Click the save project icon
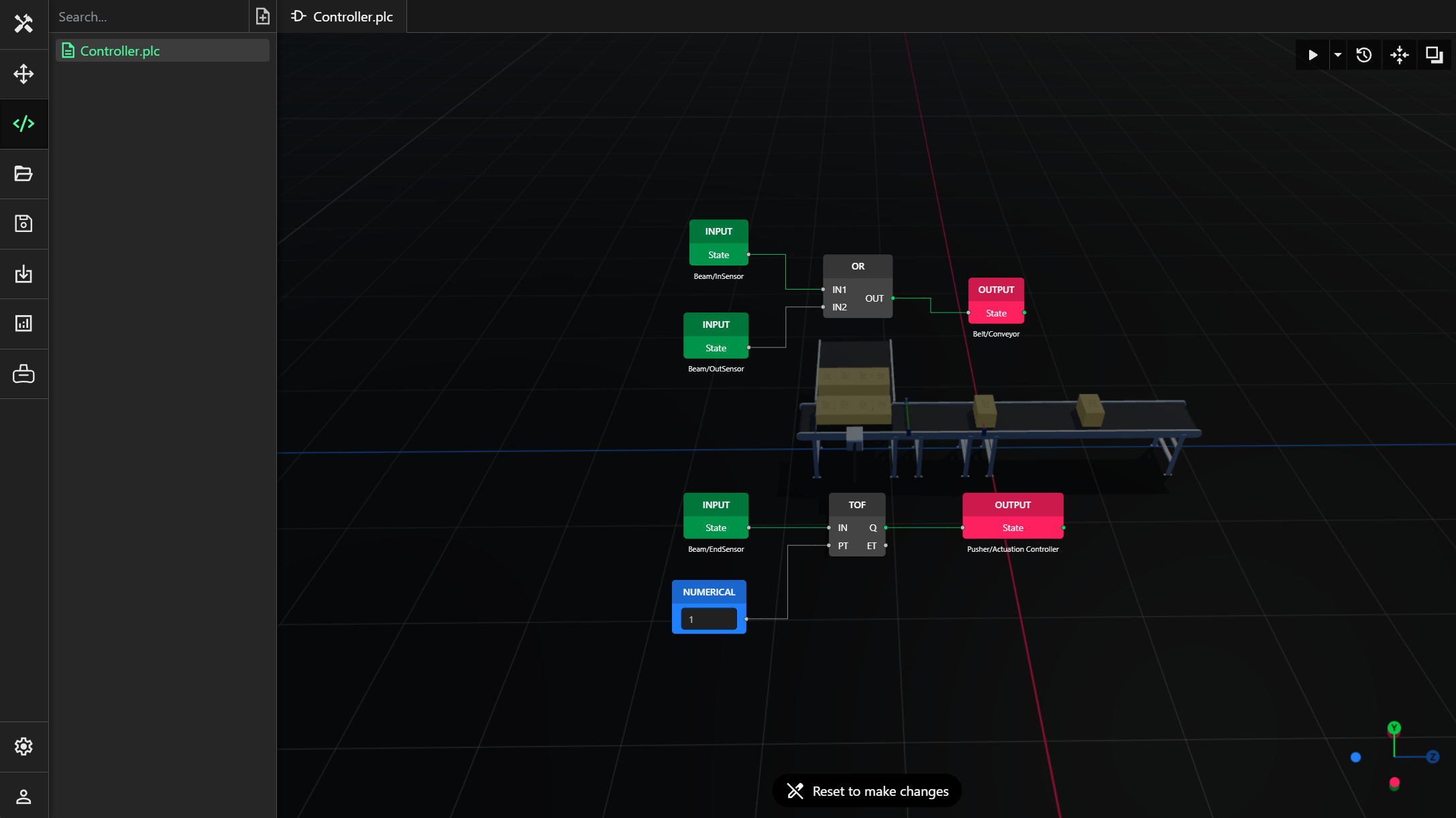Viewport: 1456px width, 818px height. (23, 223)
